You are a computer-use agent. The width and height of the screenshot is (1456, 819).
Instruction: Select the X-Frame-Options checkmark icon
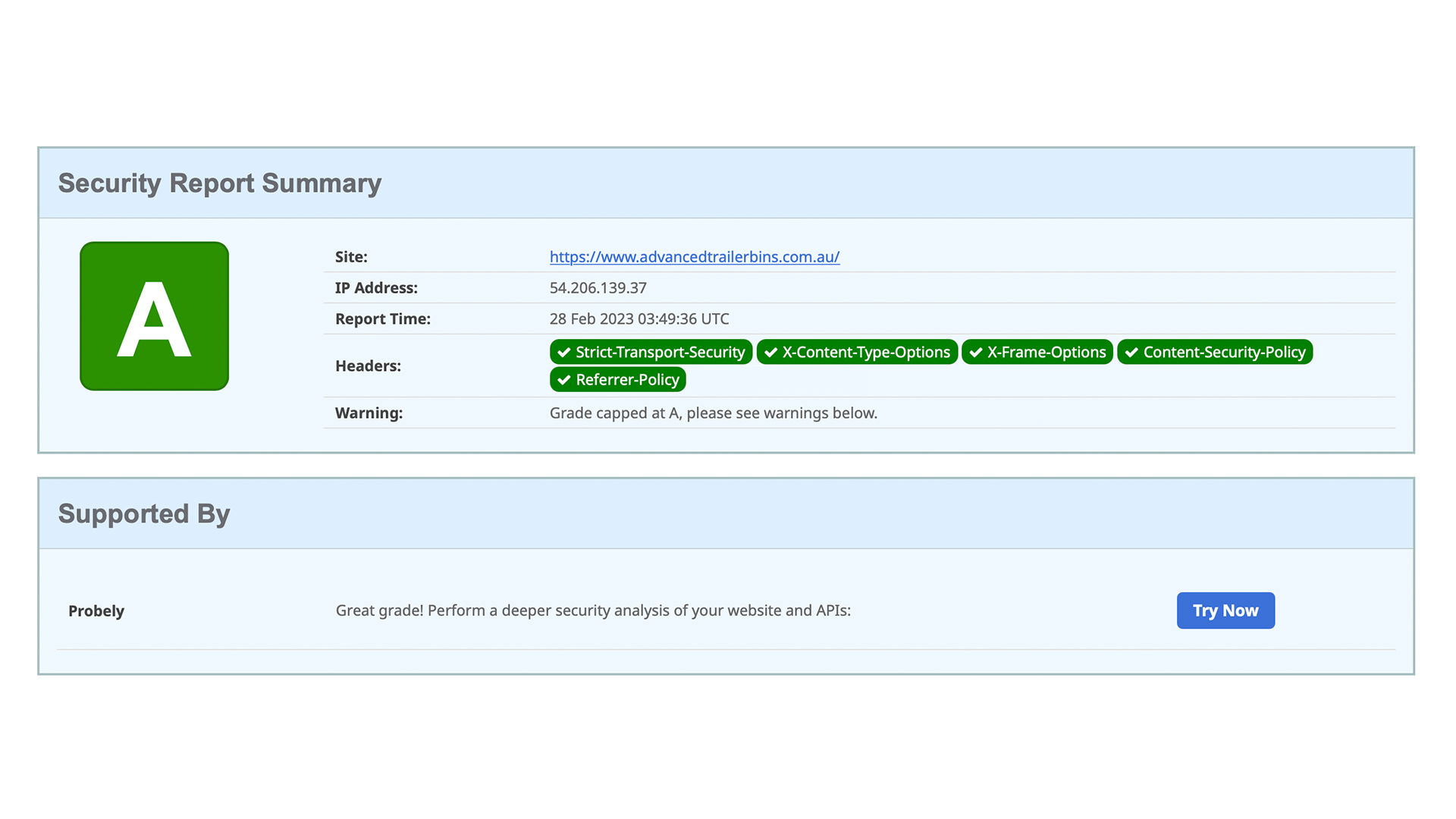point(974,352)
